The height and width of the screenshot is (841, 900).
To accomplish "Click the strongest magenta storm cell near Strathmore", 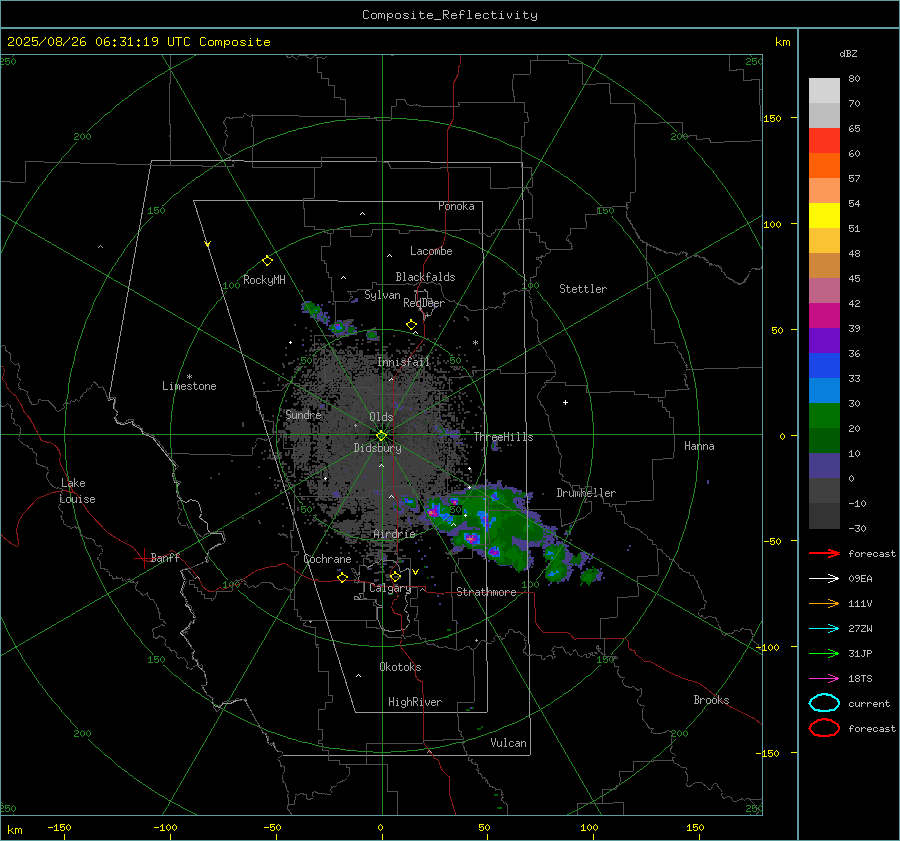I will click(471, 538).
